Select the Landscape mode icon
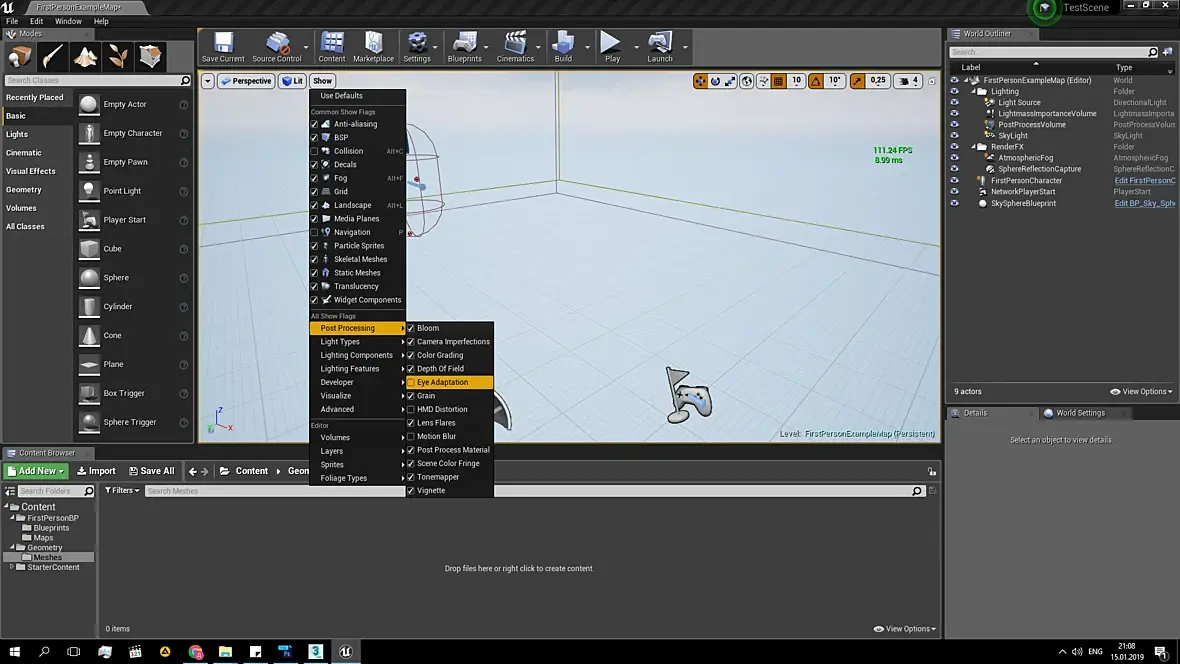The height and width of the screenshot is (664, 1180). pyautogui.click(x=85, y=56)
